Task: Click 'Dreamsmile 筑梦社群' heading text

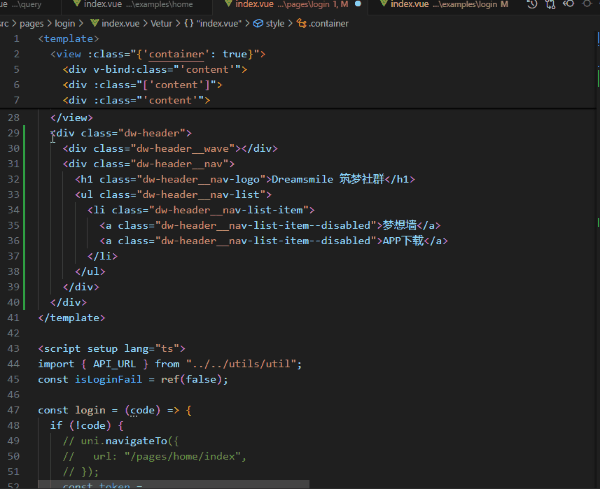Action: click(328, 179)
